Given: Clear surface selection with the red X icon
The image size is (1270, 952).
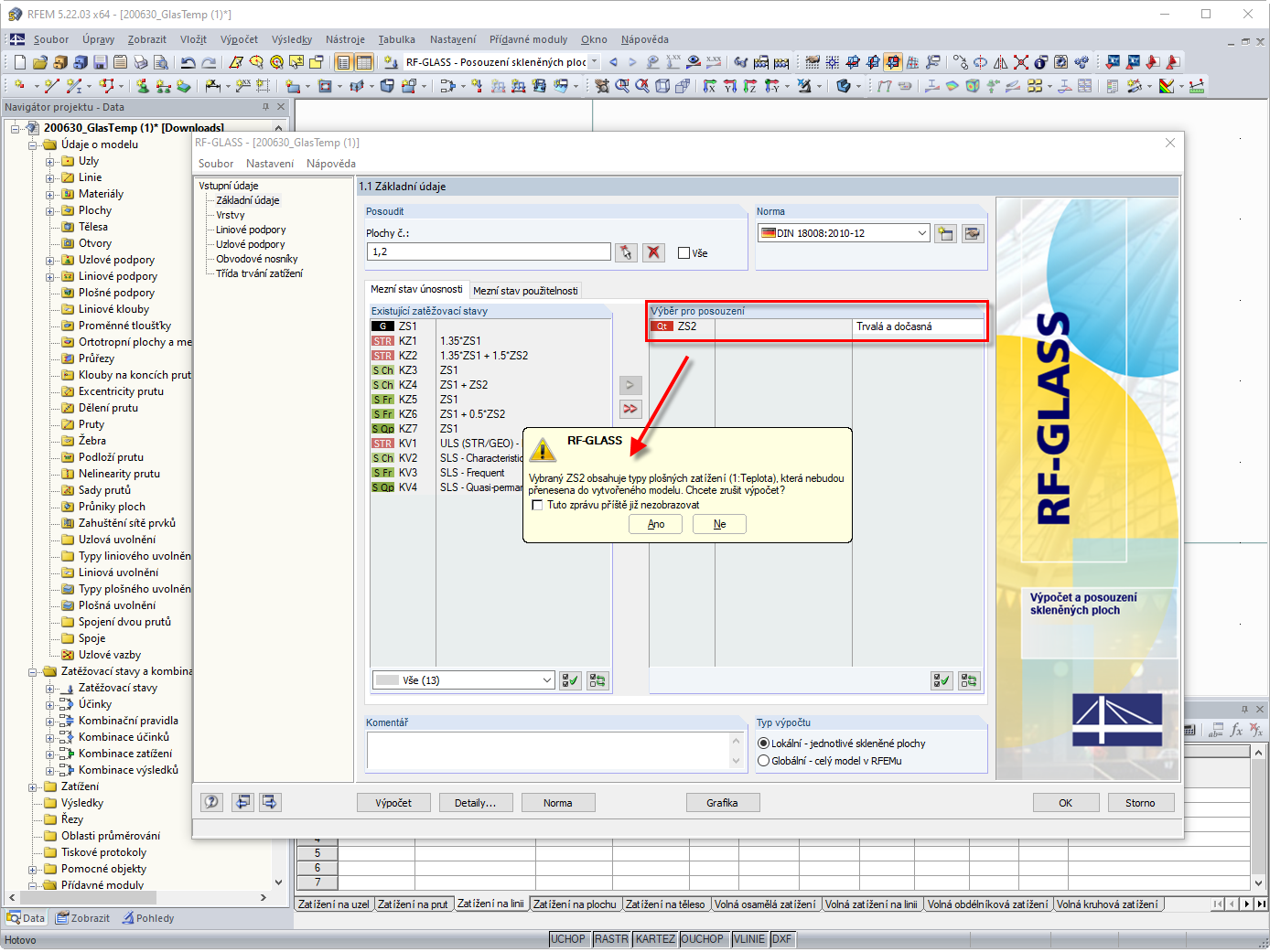Looking at the screenshot, I should click(x=653, y=252).
